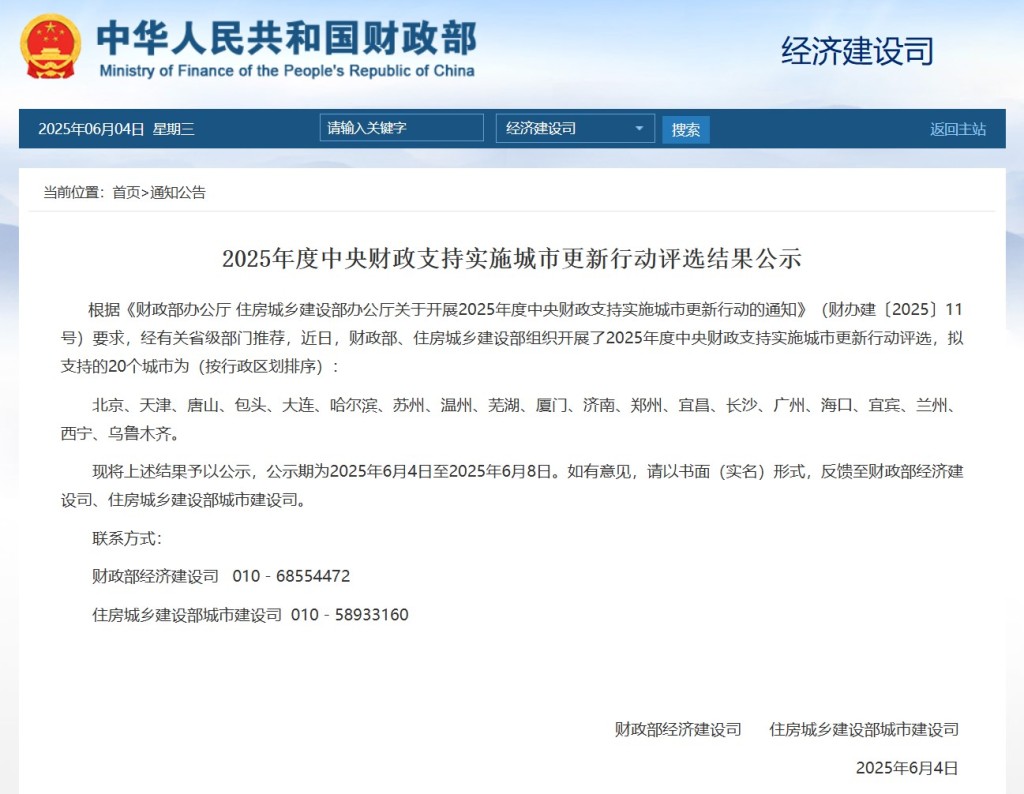Click the phone number 010-68554472
This screenshot has width=1024, height=794.
(x=291, y=576)
